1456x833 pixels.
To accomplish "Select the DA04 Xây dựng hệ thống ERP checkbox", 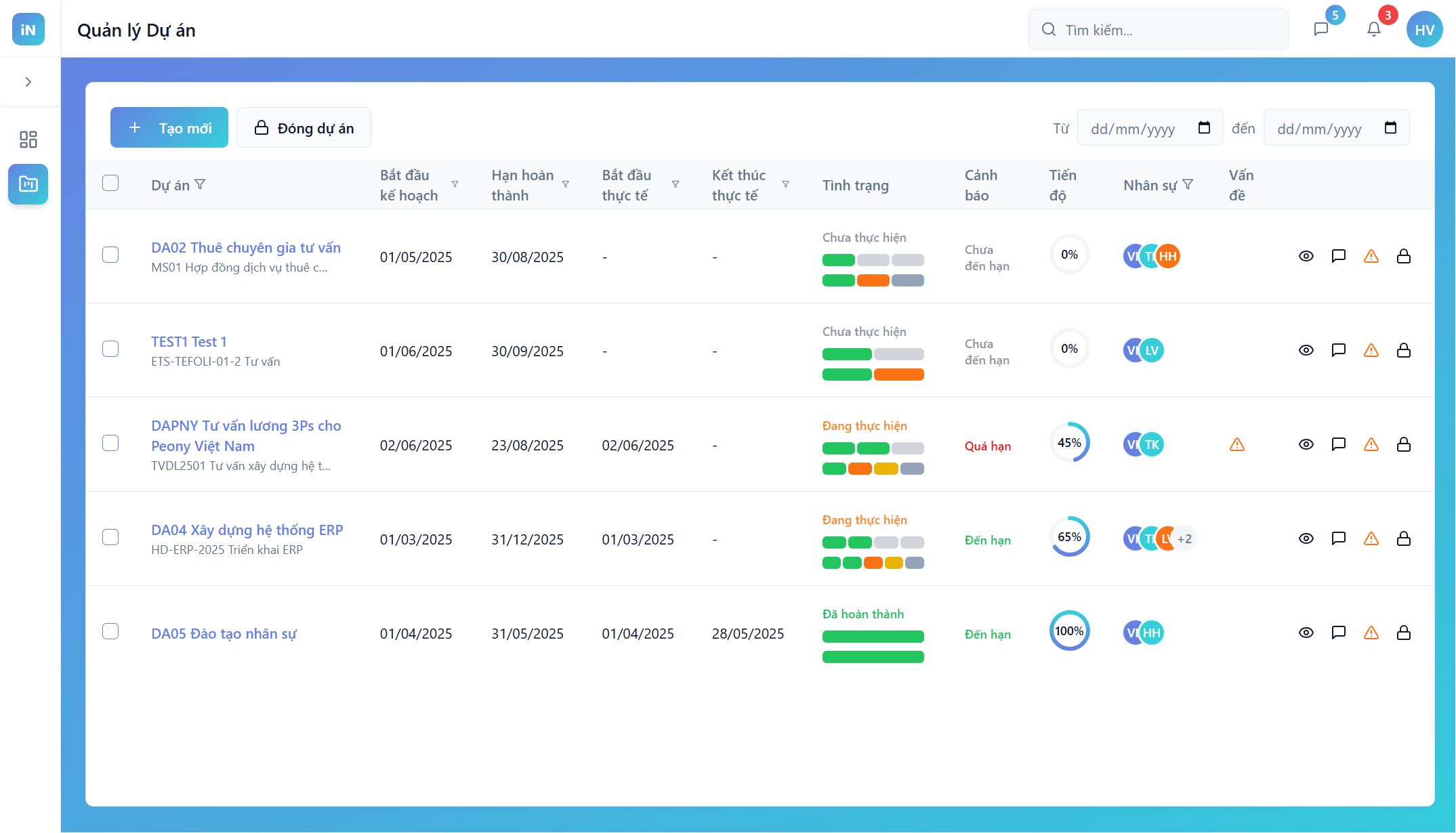I will (110, 537).
